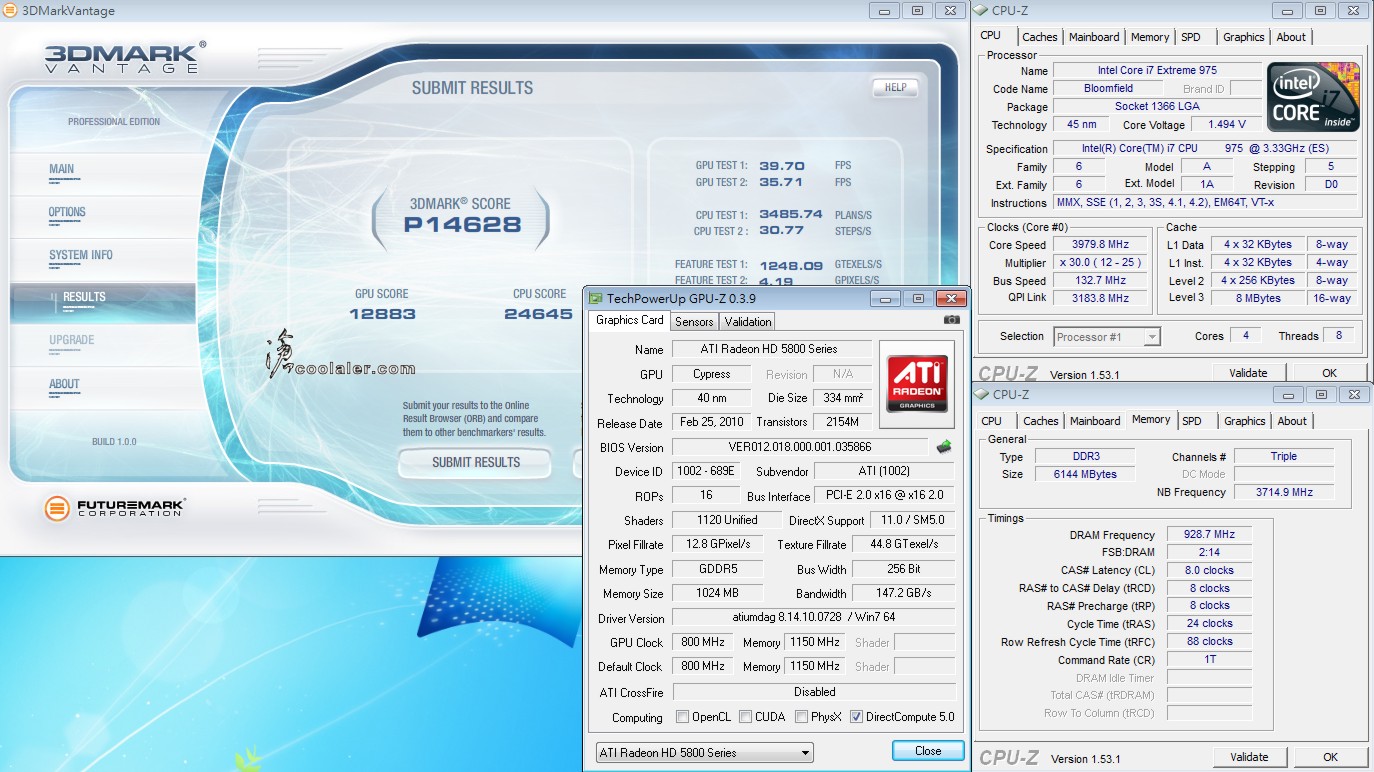Click the GPU score 12883
Viewport: 1374px width, 772px height.
point(382,314)
